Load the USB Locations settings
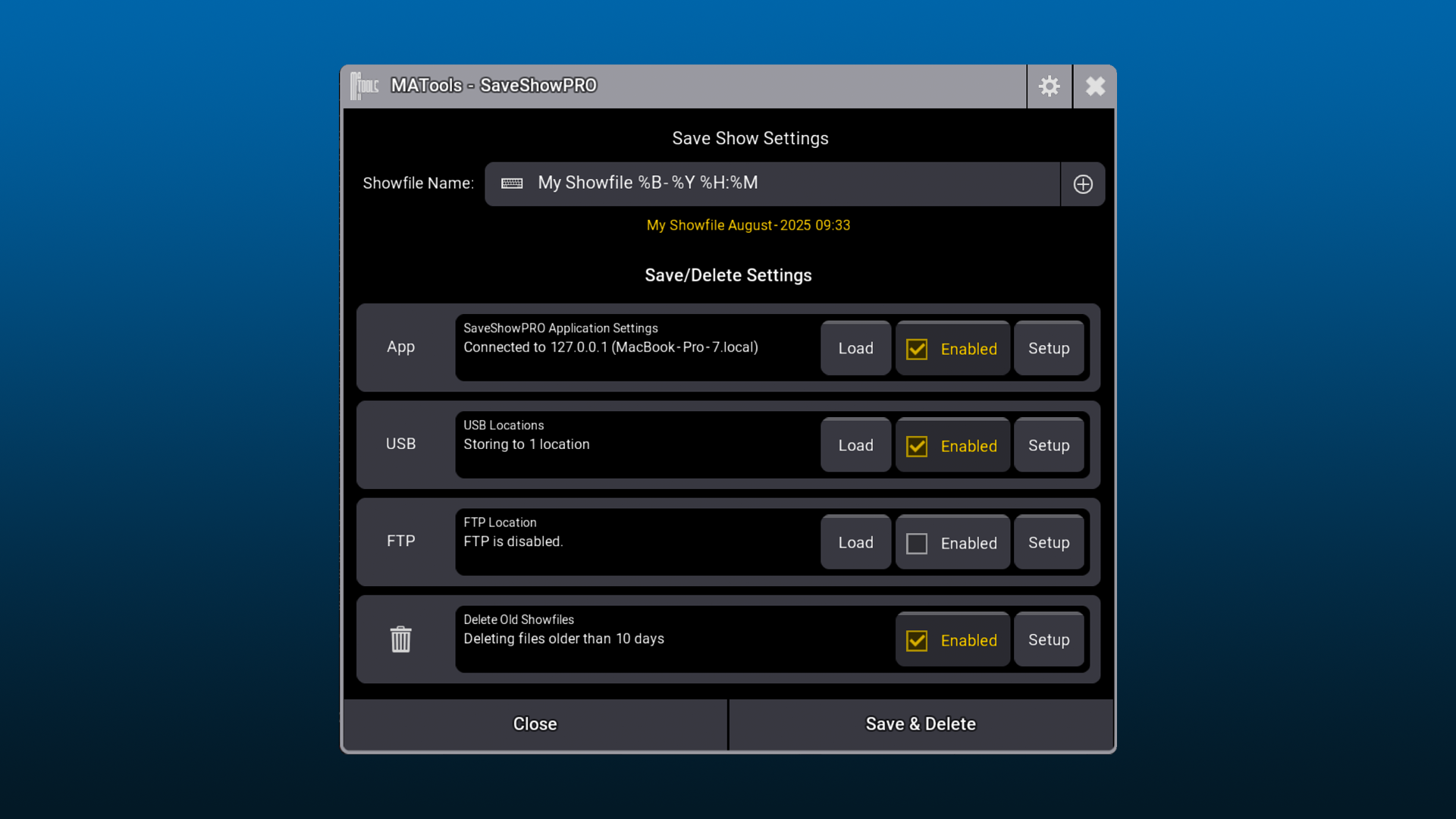Viewport: 1456px width, 819px height. [x=855, y=445]
